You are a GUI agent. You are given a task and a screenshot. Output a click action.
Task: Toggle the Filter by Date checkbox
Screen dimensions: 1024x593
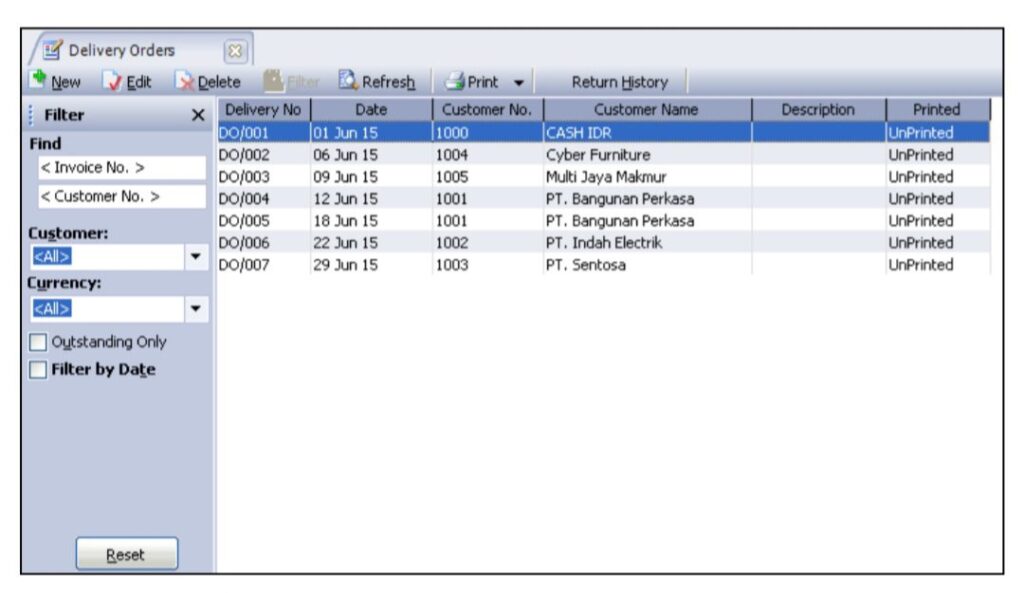38,370
